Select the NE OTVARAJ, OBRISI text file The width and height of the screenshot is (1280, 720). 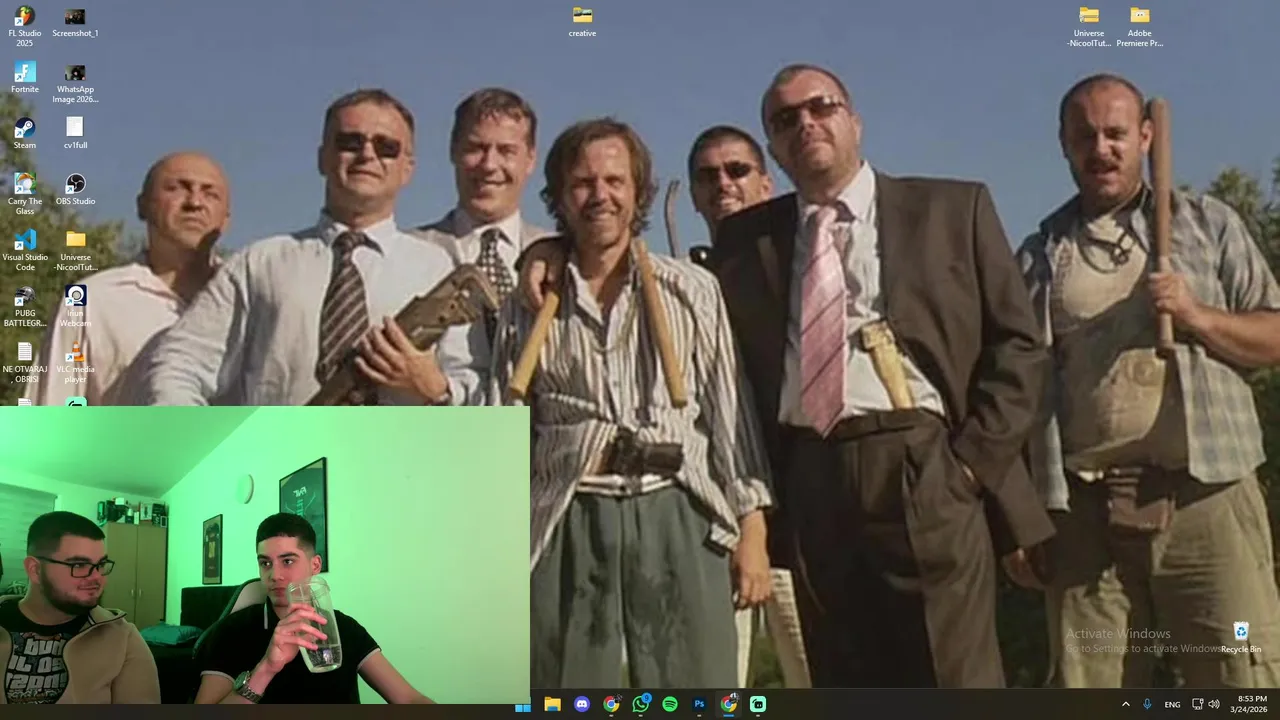click(24, 363)
